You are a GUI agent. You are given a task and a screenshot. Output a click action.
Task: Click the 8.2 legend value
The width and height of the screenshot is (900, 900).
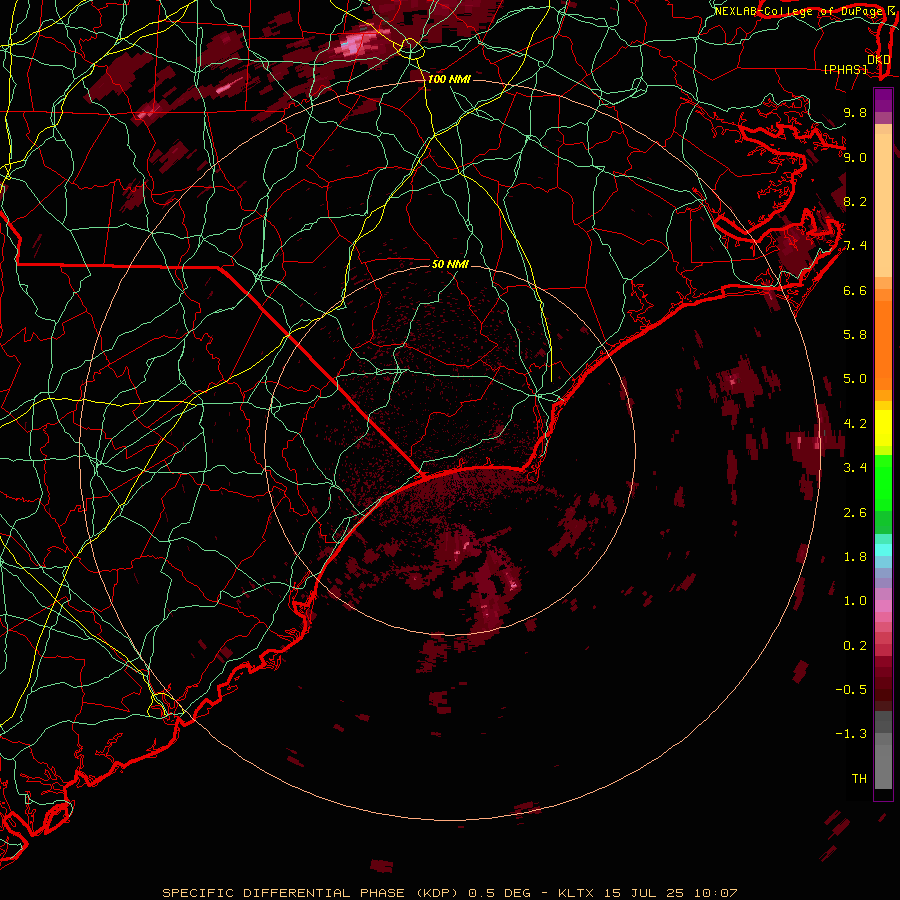point(855,201)
